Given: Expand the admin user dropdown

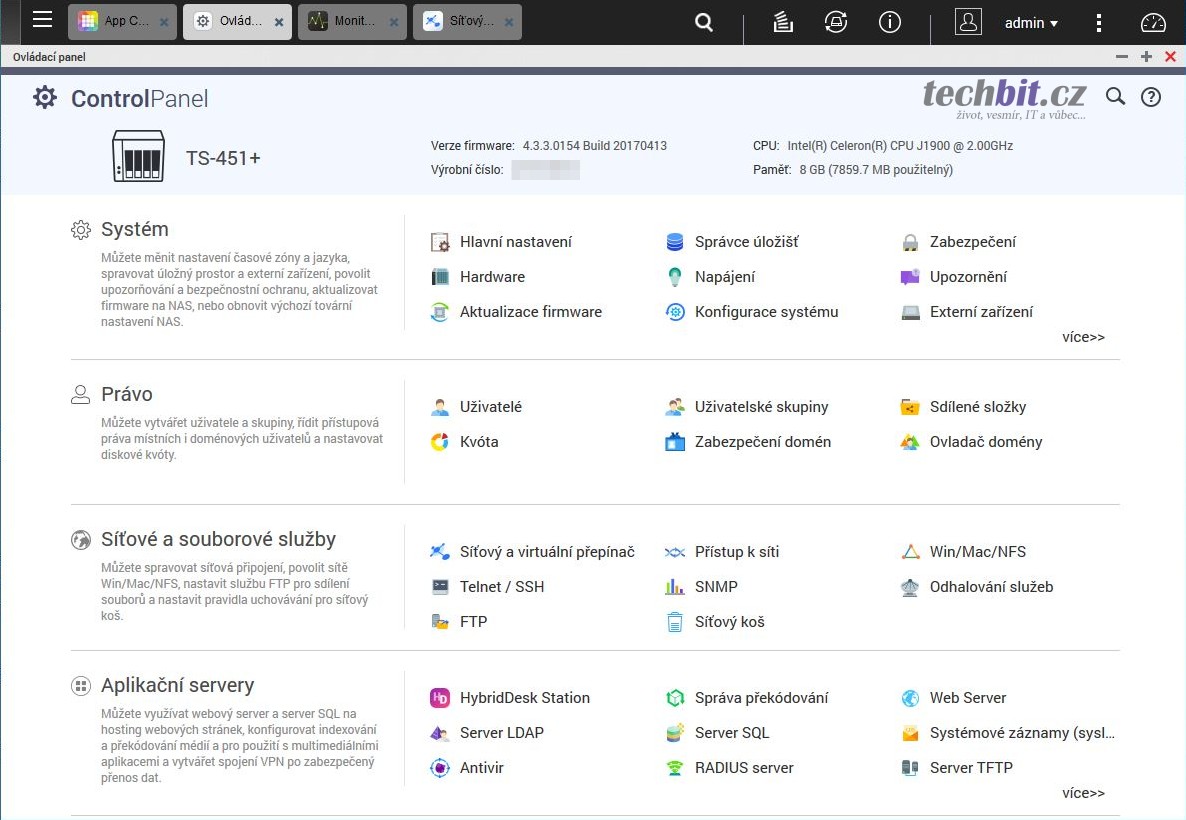Looking at the screenshot, I should 1031,23.
